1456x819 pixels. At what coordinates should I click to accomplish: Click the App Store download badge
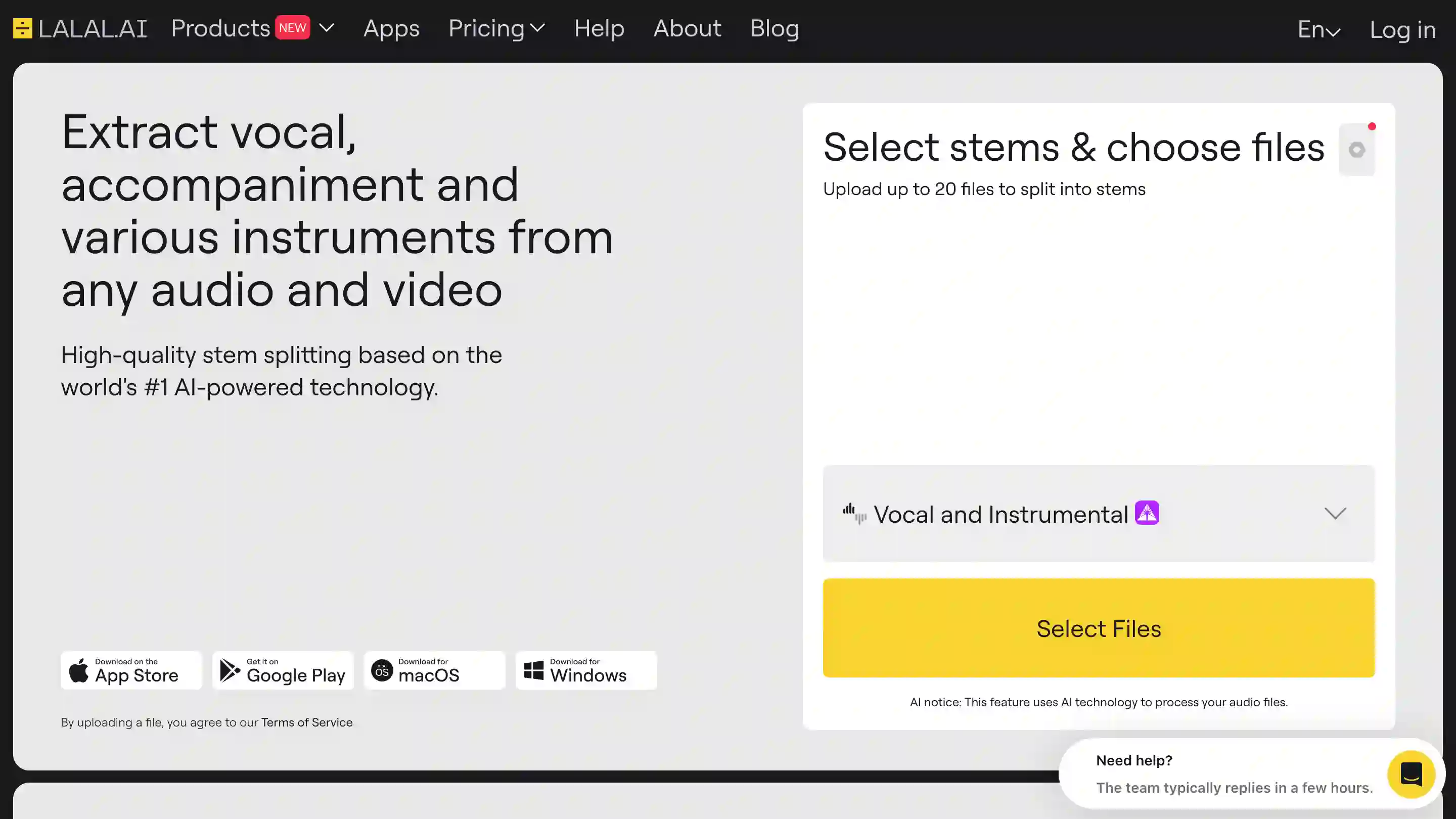[131, 670]
